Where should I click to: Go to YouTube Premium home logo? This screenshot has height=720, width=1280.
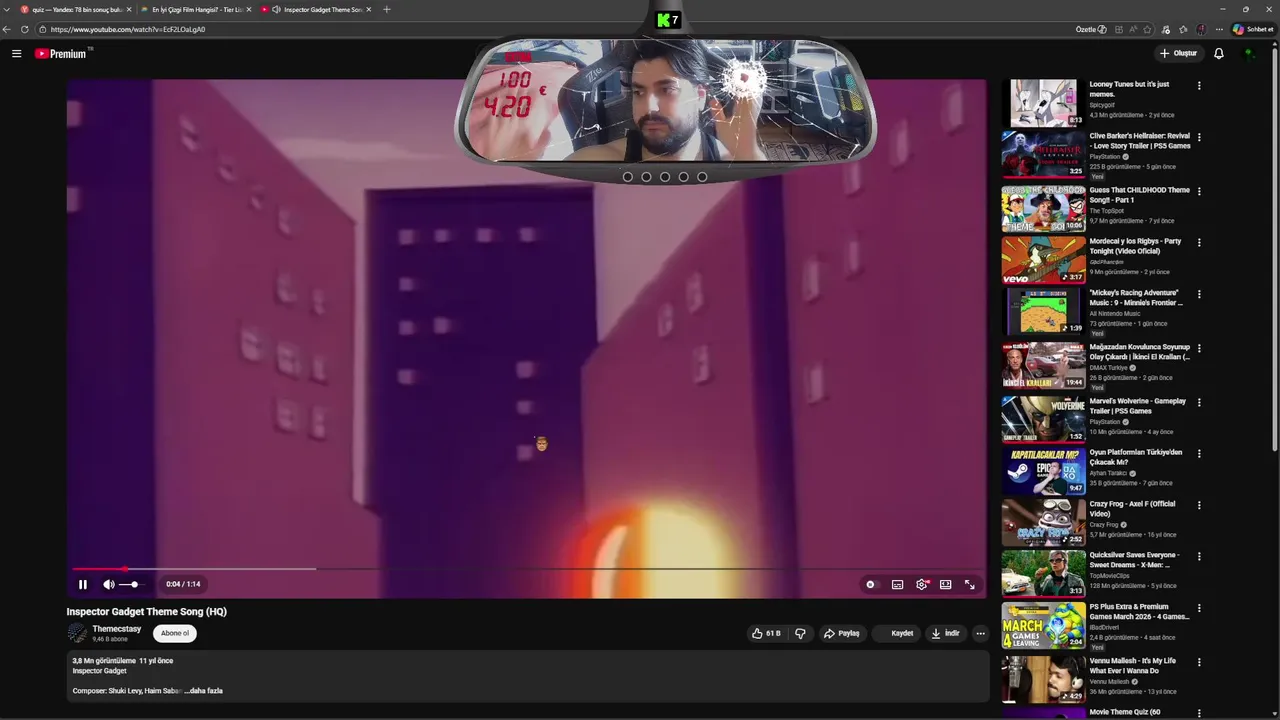point(62,54)
